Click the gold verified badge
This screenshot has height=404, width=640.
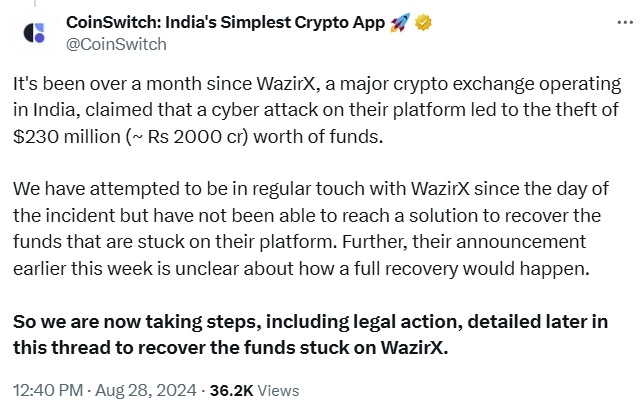[423, 22]
